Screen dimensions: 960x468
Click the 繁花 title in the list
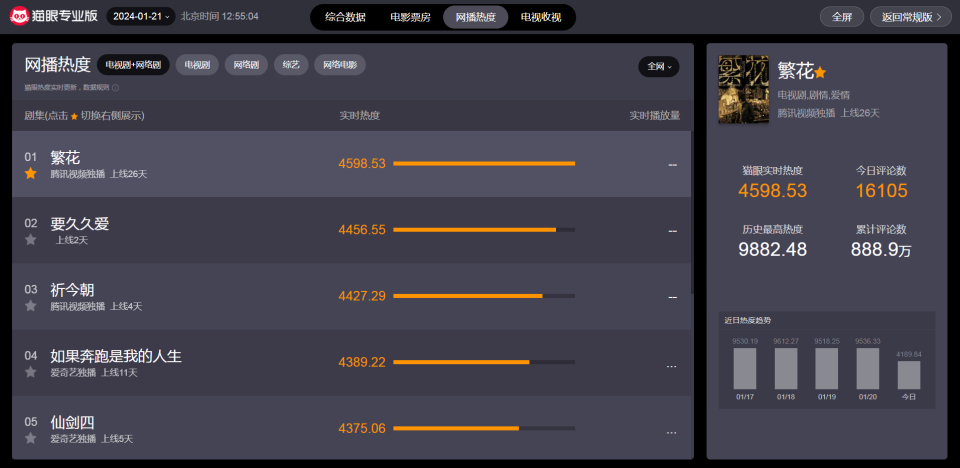pos(65,158)
